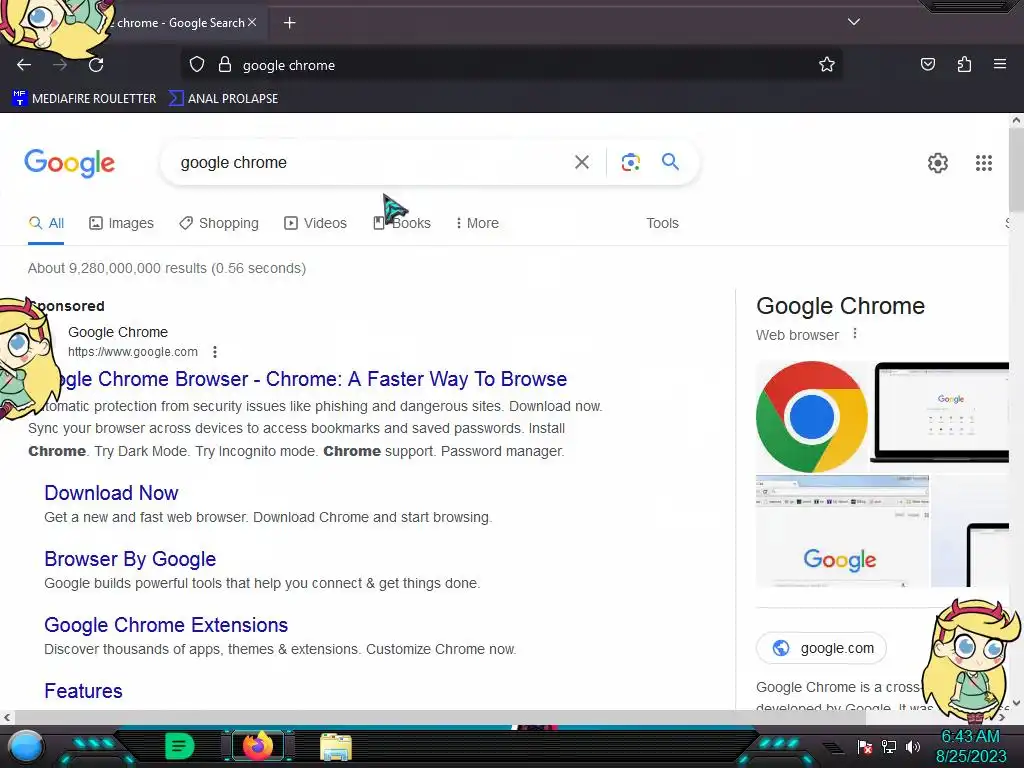Switch to Books results tab
This screenshot has height=768, width=1024.
point(402,223)
